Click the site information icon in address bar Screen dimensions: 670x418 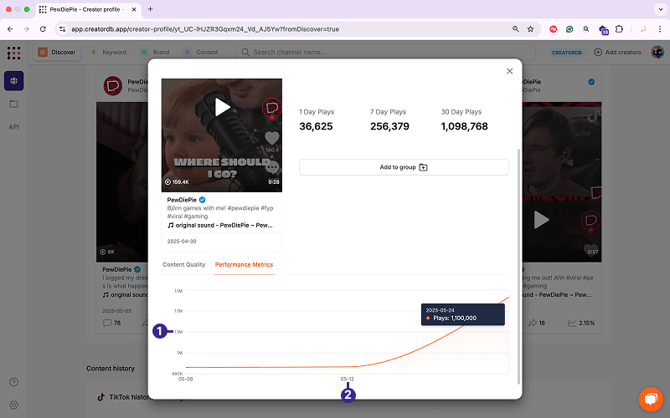pos(62,29)
